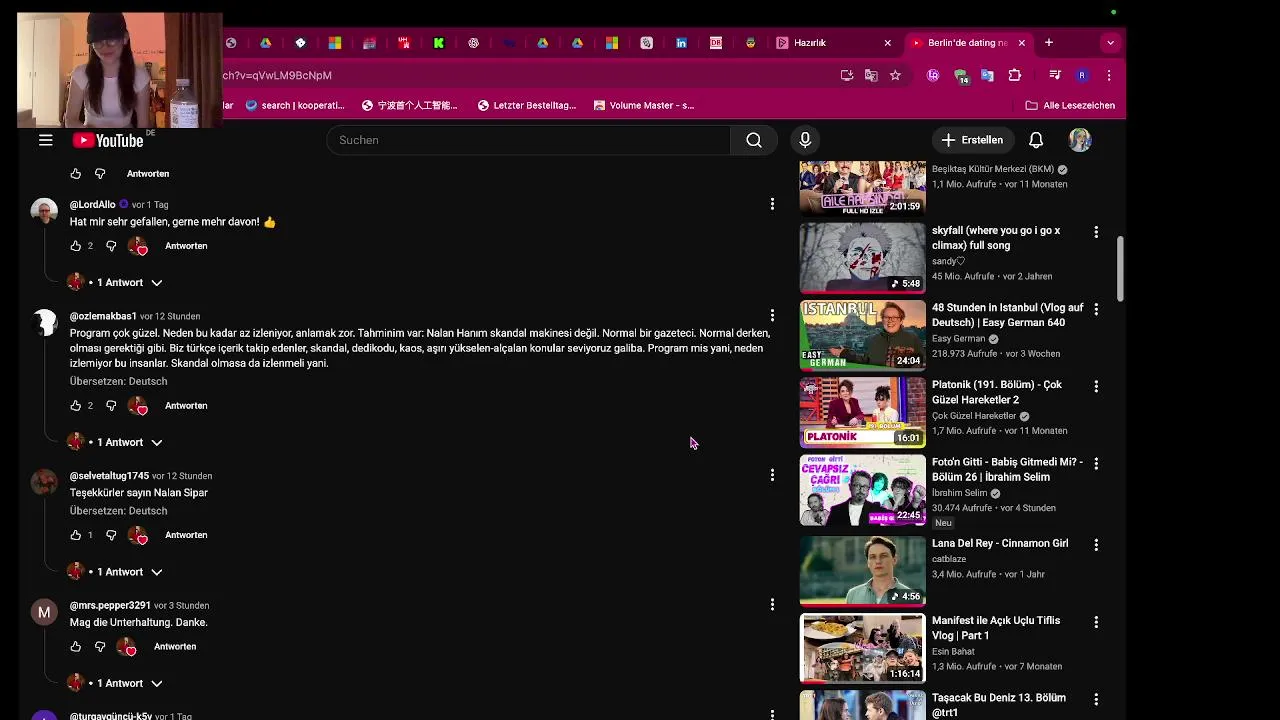Open the YouTube hamburger guide menu
Screen dimensions: 1280x720
(x=46, y=140)
